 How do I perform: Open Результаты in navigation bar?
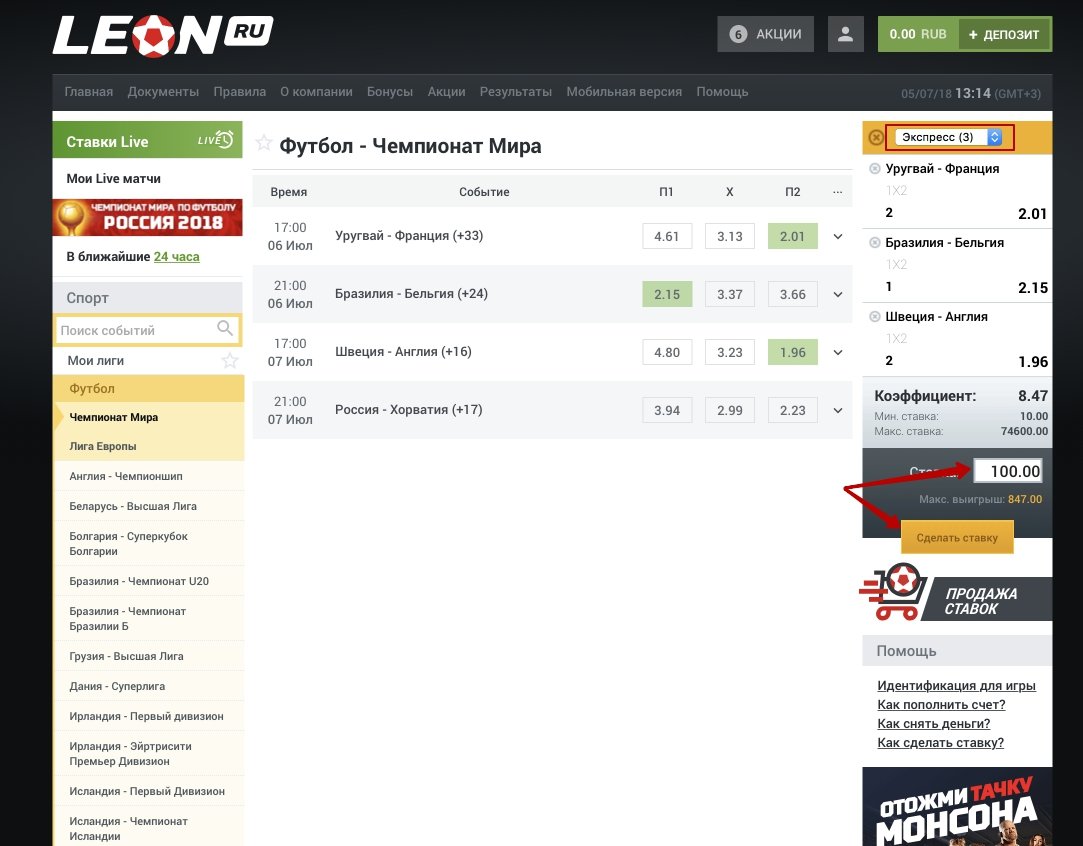click(516, 92)
